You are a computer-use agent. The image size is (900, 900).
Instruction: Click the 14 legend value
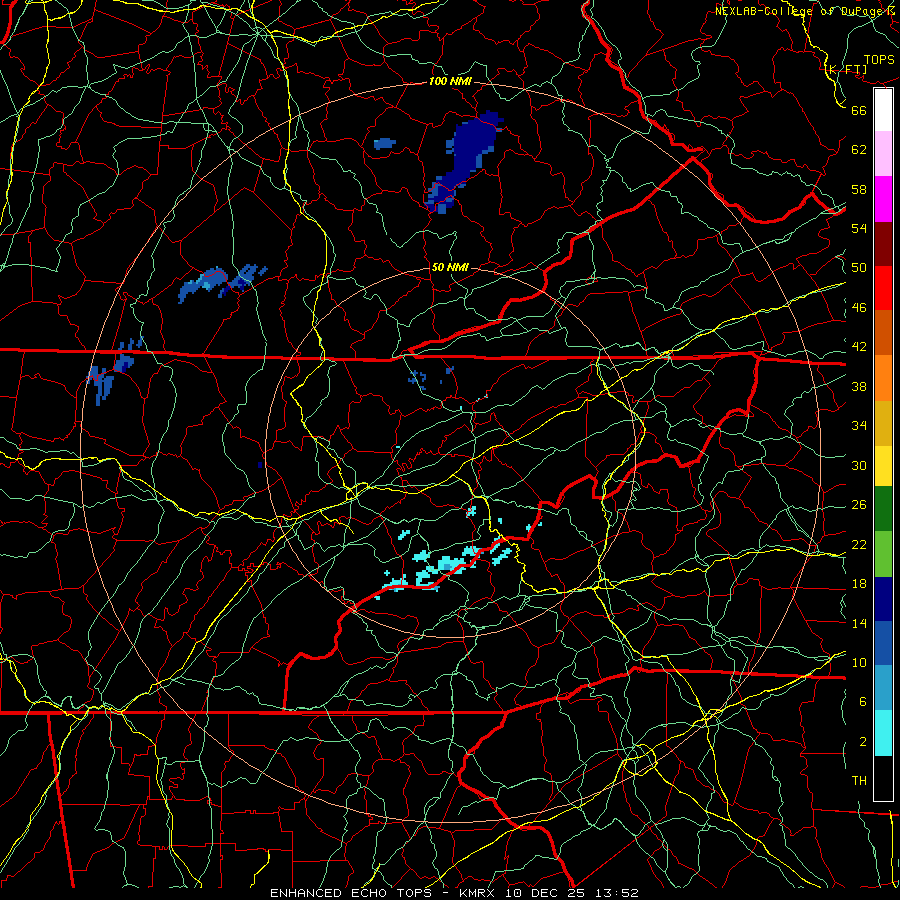point(859,623)
